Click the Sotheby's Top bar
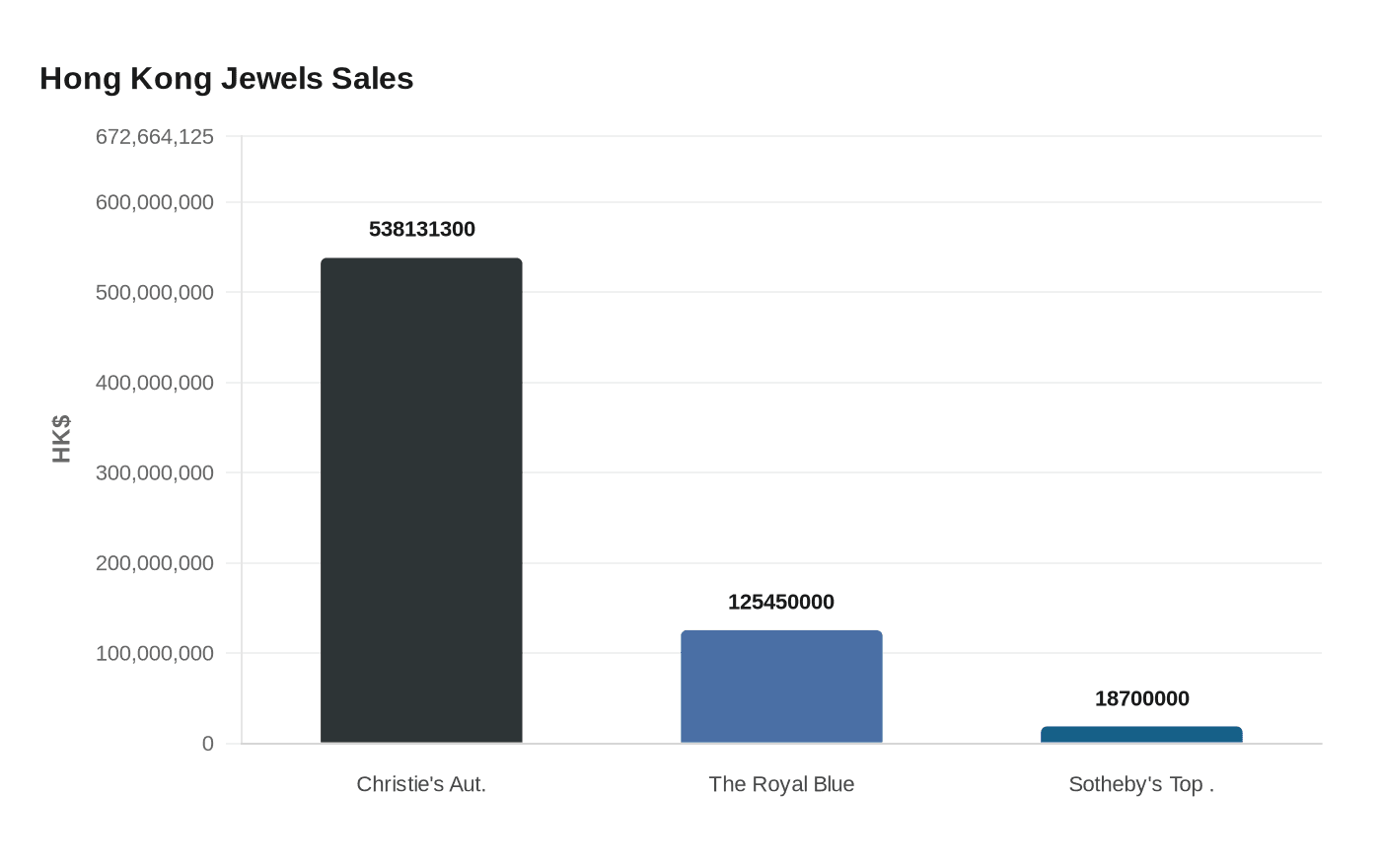Image resolution: width=1381 pixels, height=868 pixels. [x=1141, y=735]
